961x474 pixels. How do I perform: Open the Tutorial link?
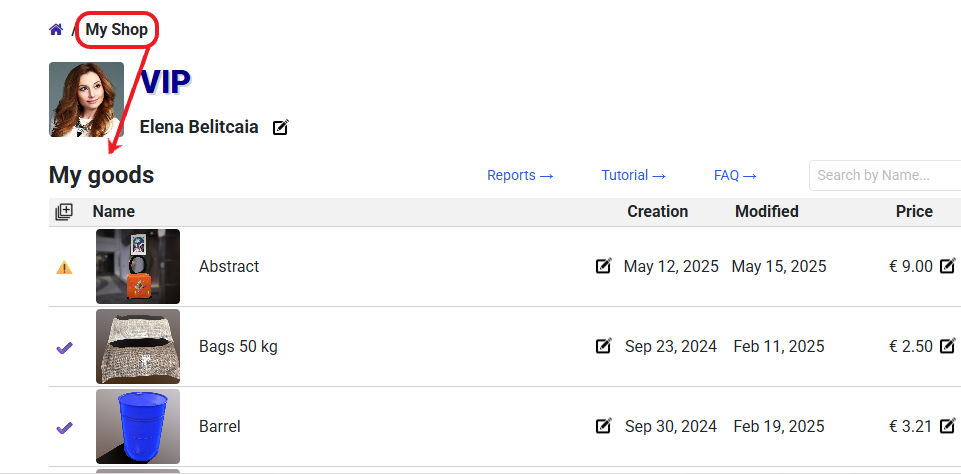coord(633,175)
